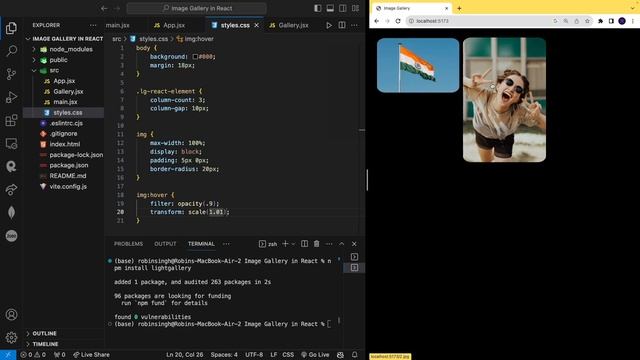Image resolution: width=640 pixels, height=360 pixels.
Task: Open Live Share view in activity bar
Action: pos(11,189)
